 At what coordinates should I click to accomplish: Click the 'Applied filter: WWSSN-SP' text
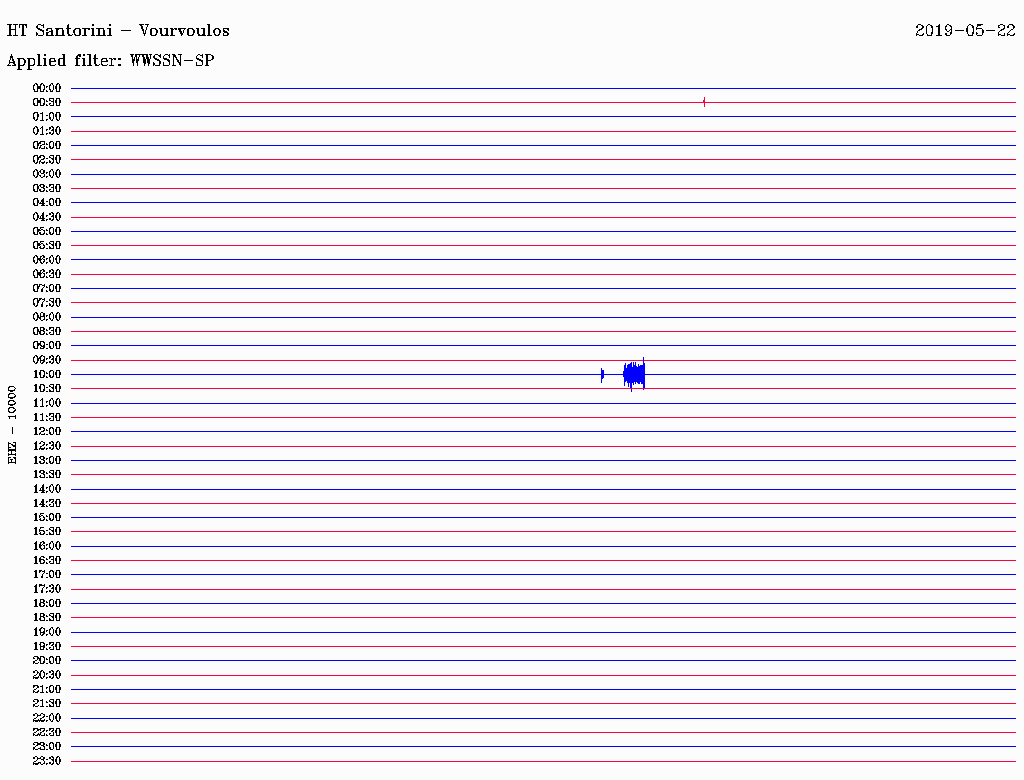click(110, 61)
